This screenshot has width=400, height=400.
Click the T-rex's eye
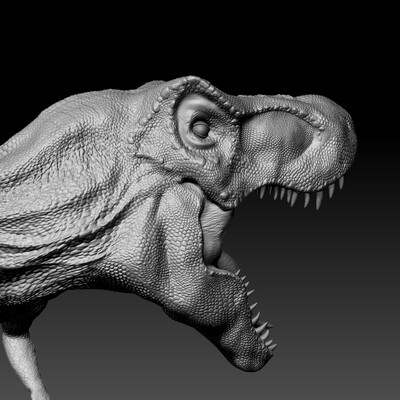[201, 129]
